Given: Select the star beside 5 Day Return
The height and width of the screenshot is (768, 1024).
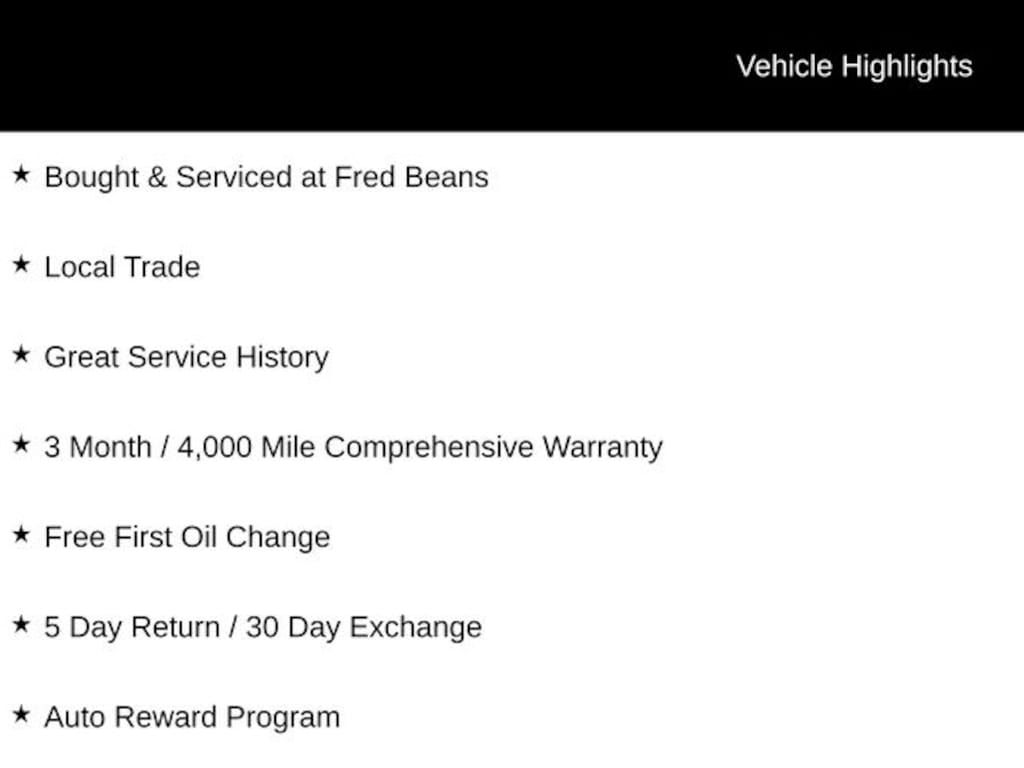Looking at the screenshot, I should pos(20,625).
